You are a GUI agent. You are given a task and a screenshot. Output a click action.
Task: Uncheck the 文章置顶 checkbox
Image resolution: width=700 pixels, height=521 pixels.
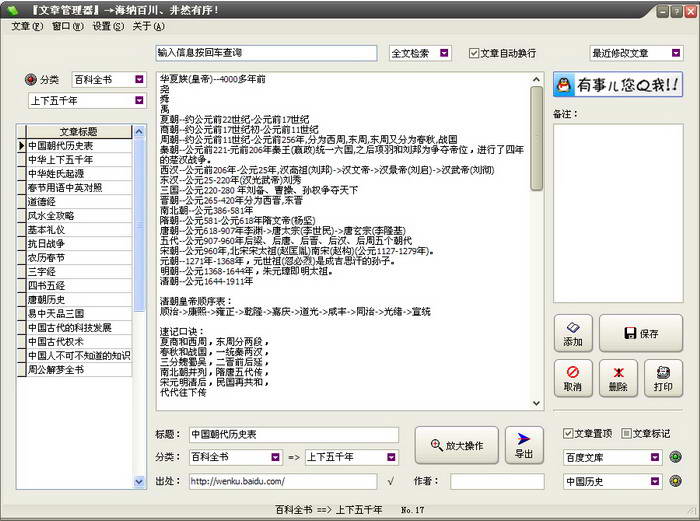tap(568, 433)
